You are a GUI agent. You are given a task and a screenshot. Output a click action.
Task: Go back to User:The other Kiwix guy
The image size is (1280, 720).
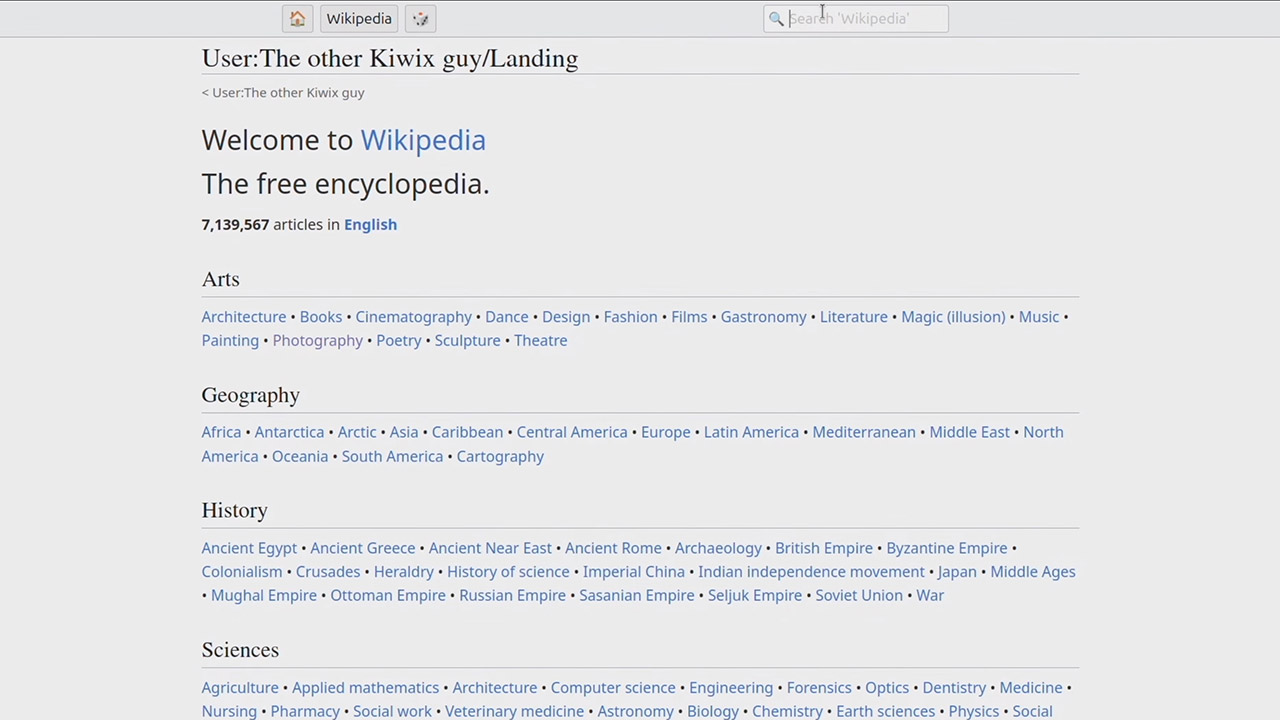[288, 92]
